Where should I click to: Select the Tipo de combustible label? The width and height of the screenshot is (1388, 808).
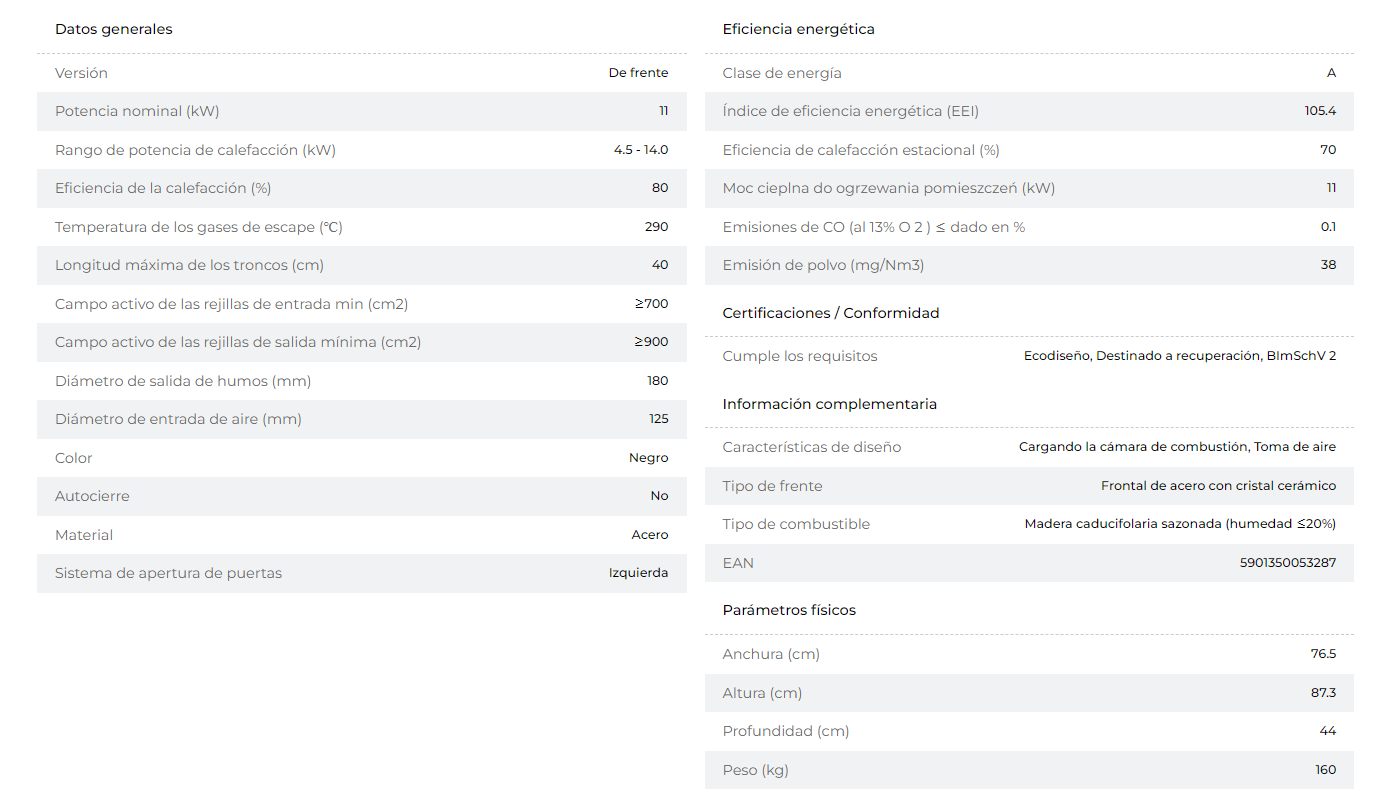pyautogui.click(x=796, y=524)
